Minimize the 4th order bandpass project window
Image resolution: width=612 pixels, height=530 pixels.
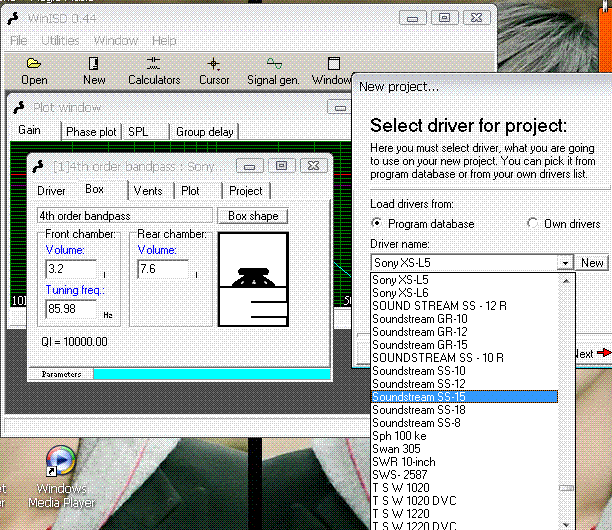click(x=250, y=166)
